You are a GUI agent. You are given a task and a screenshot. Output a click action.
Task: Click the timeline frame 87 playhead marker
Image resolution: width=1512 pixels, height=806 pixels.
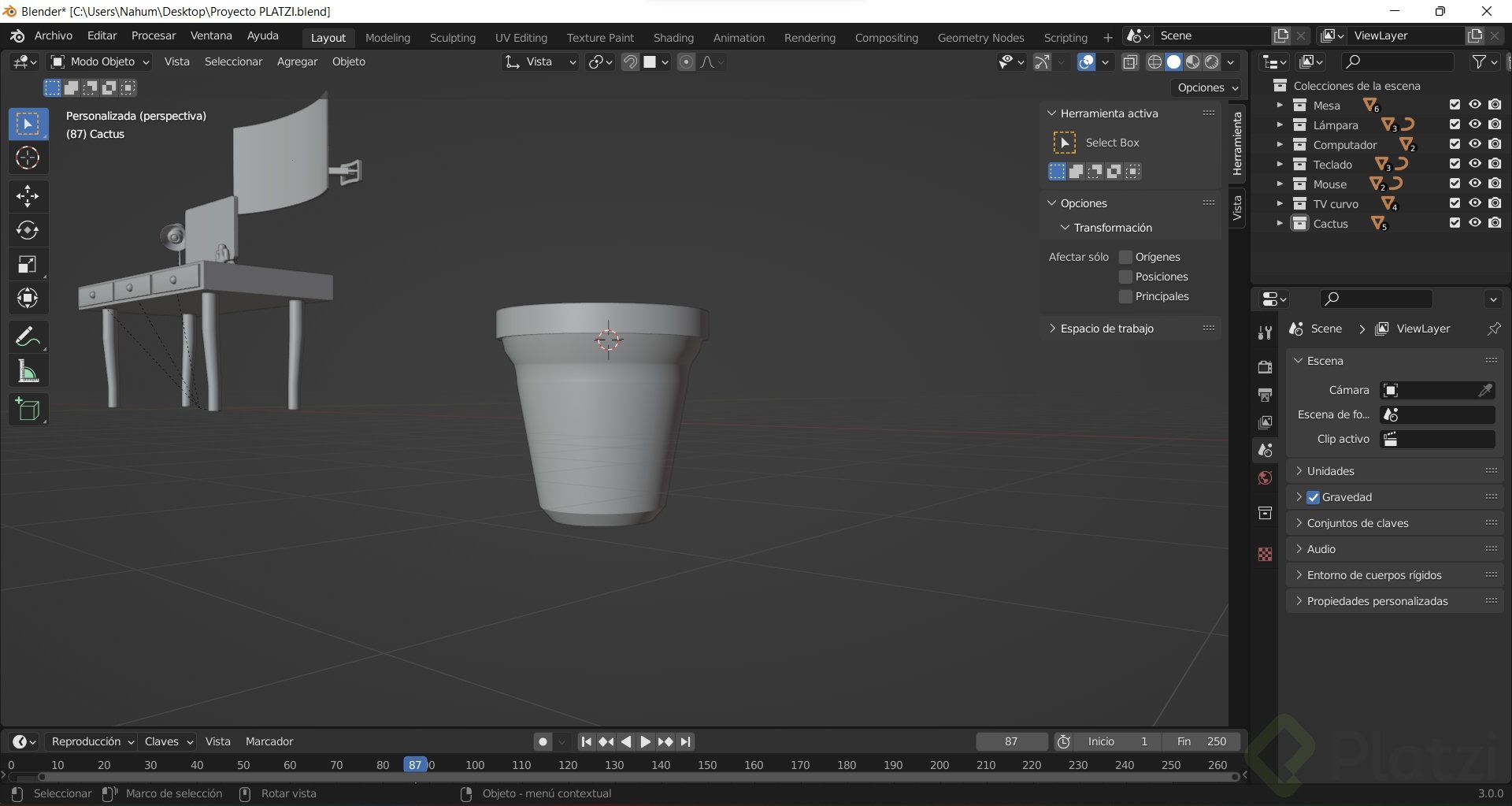click(415, 765)
